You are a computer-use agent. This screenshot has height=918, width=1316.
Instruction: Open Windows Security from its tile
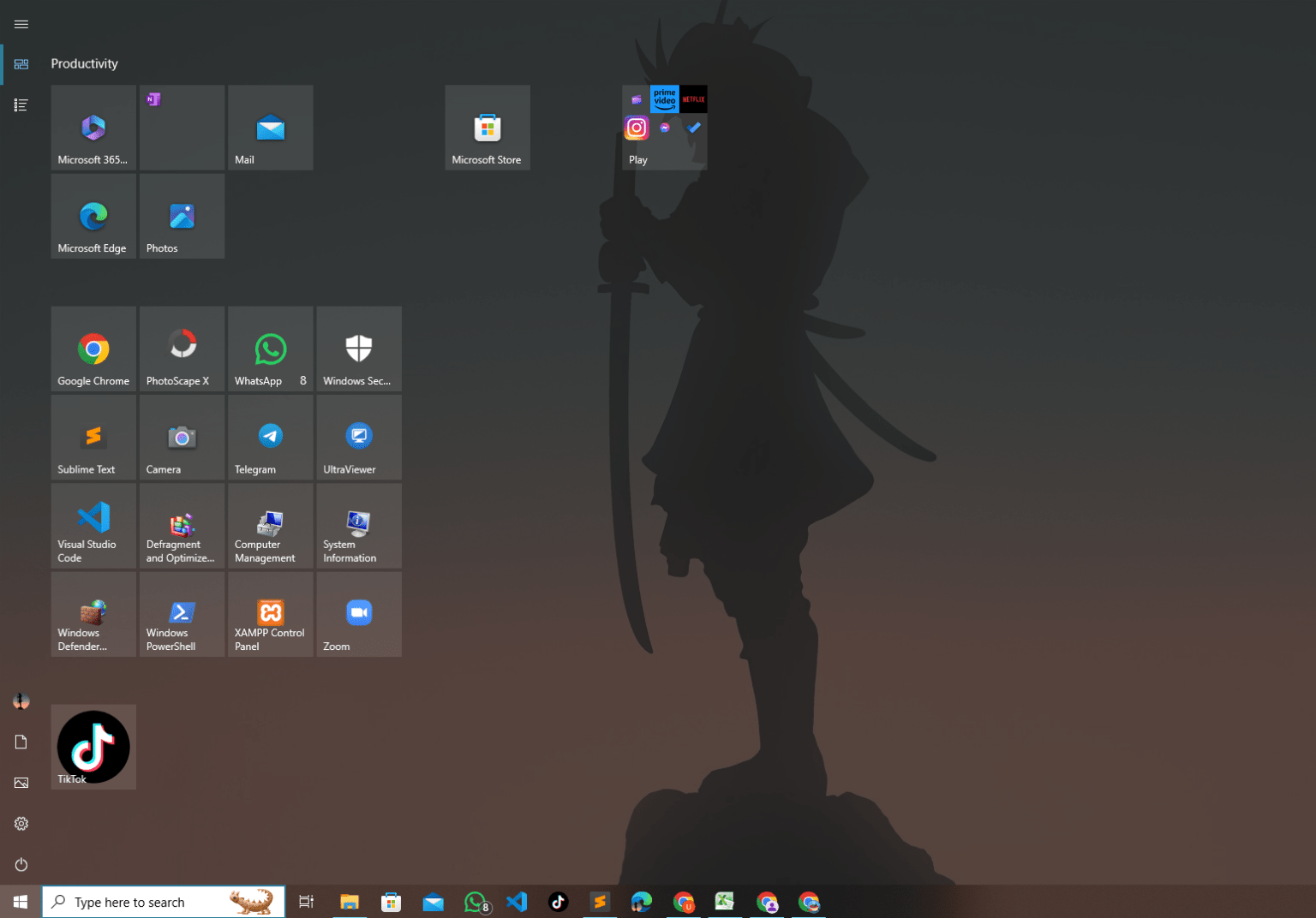coord(358,349)
